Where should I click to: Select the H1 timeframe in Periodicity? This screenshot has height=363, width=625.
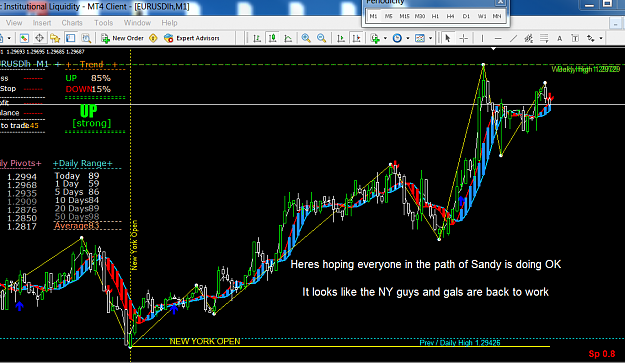(x=435, y=16)
